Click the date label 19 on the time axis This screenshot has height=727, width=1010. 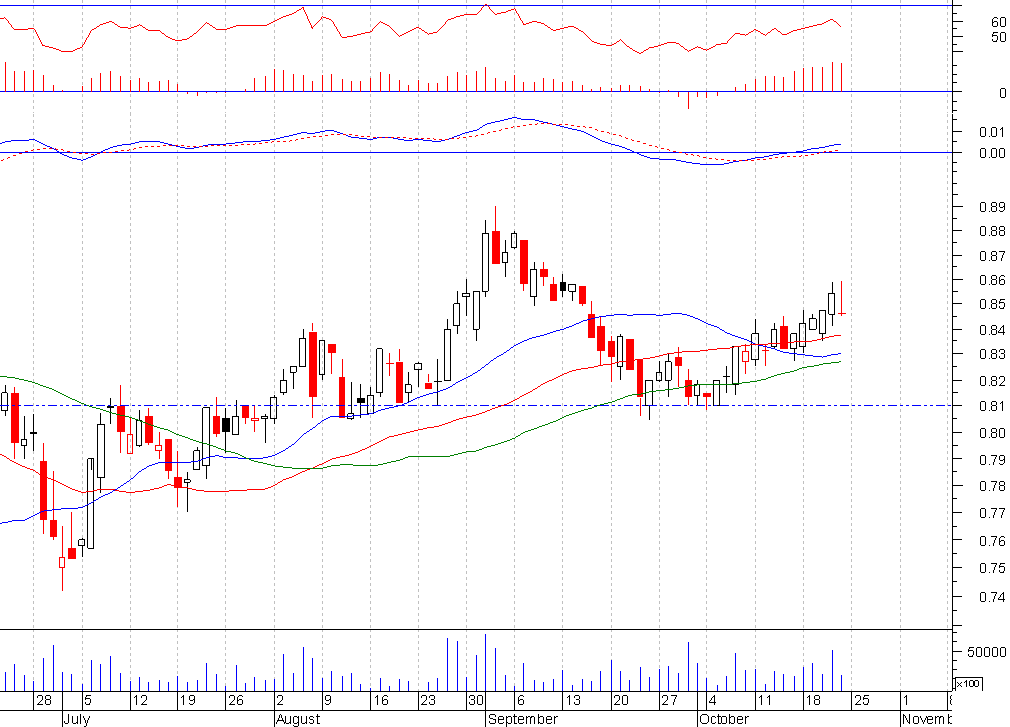pos(187,701)
